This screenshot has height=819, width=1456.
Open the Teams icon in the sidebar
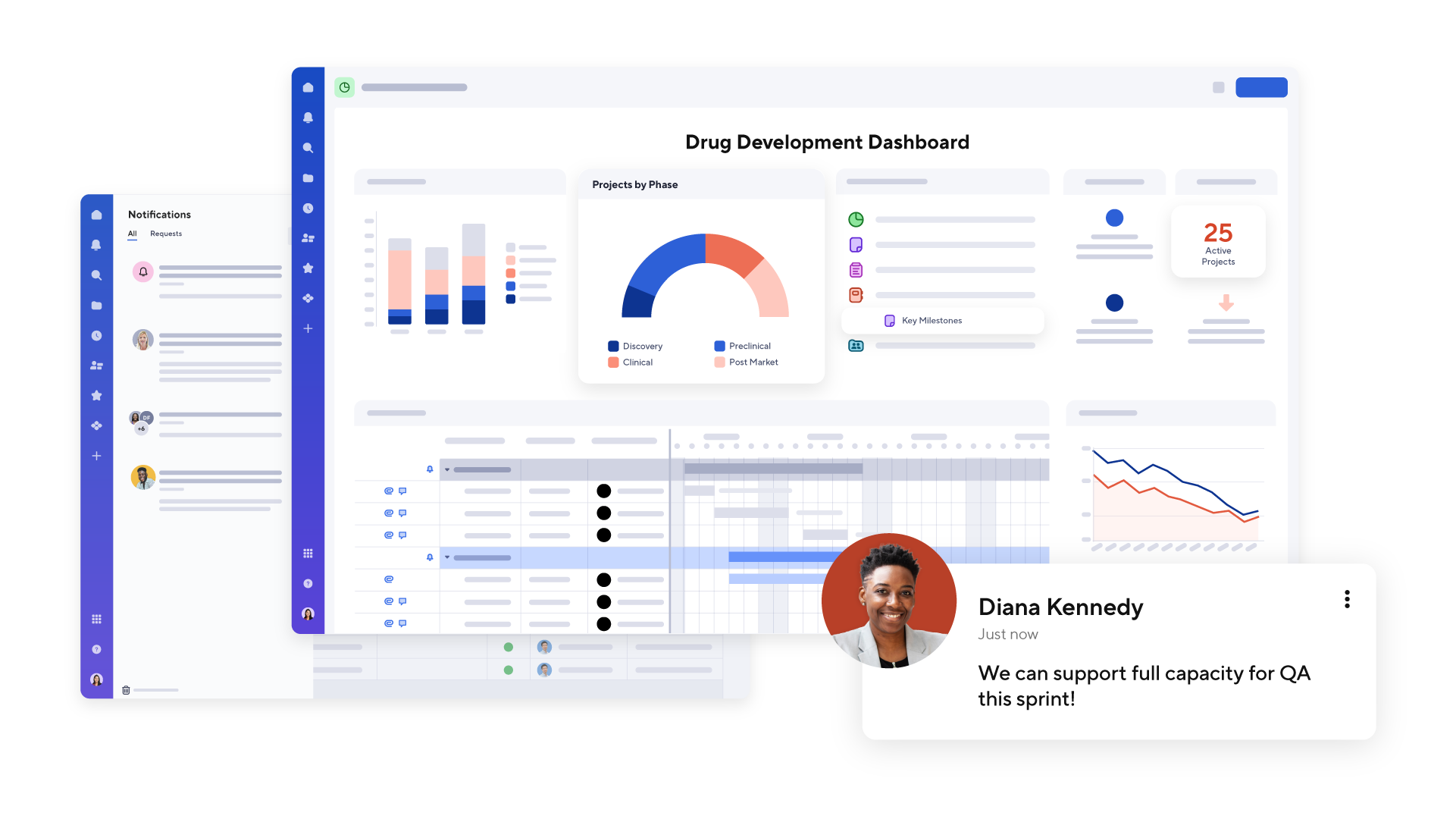308,238
